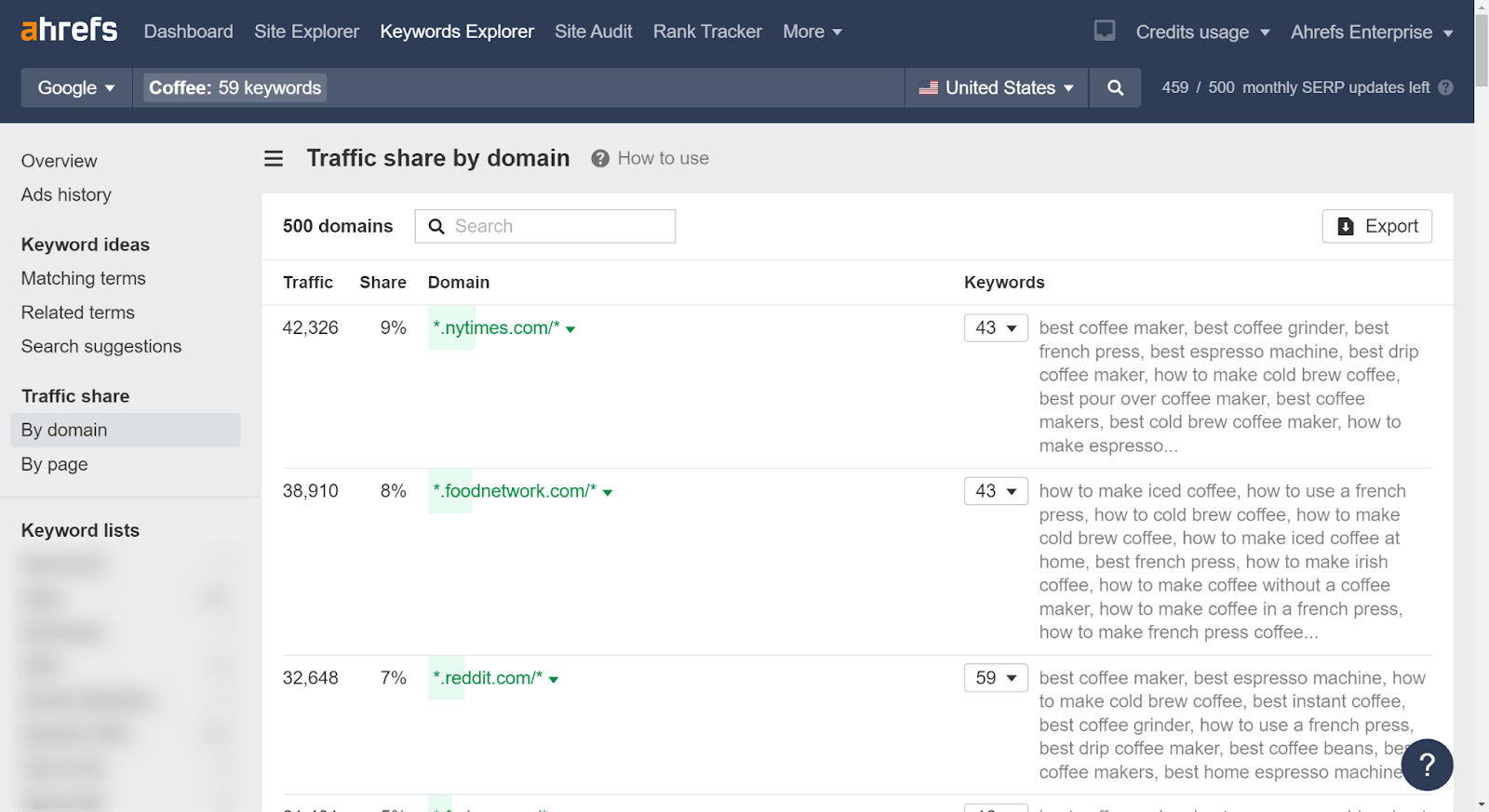Screen dimensions: 1489x812
Task: Expand the United States country selector
Action: [x=996, y=87]
